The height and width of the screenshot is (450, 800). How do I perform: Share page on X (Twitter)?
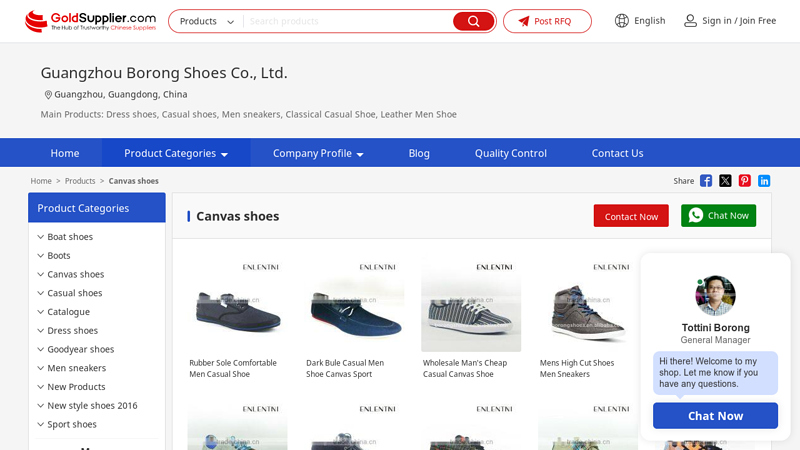tap(725, 181)
